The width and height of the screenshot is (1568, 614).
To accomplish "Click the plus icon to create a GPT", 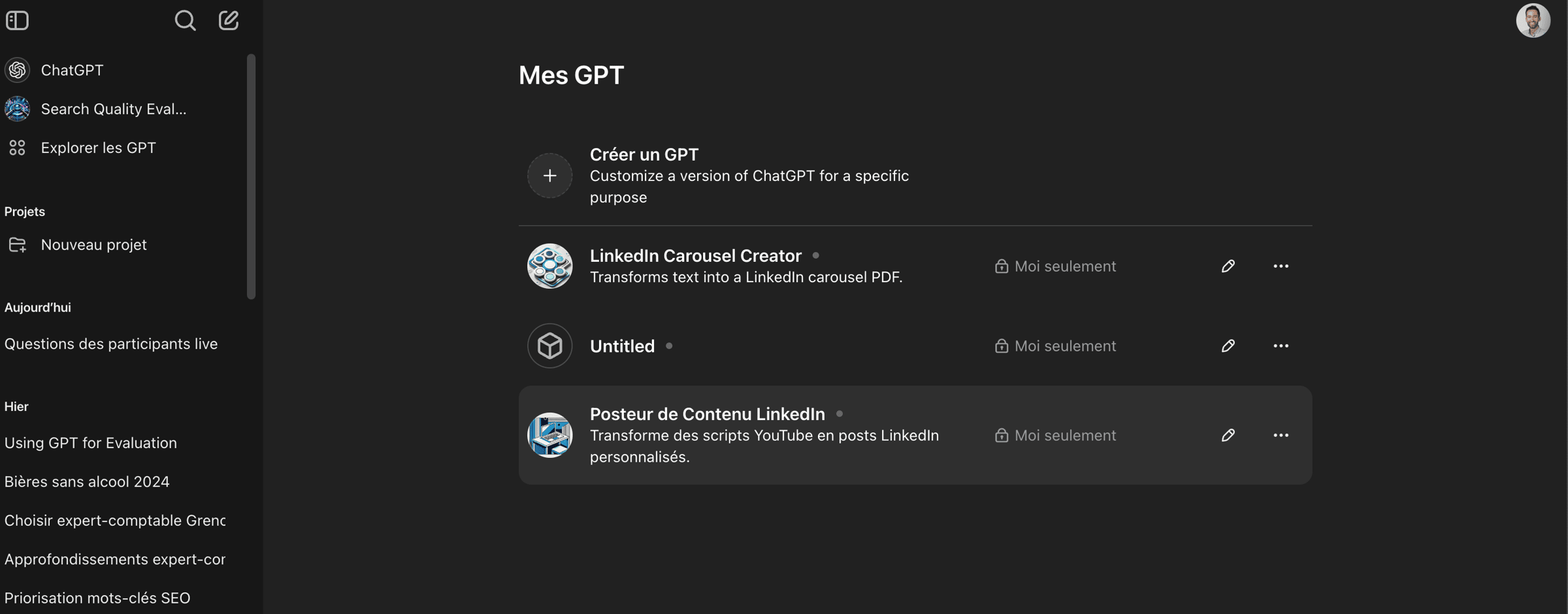I will [549, 175].
